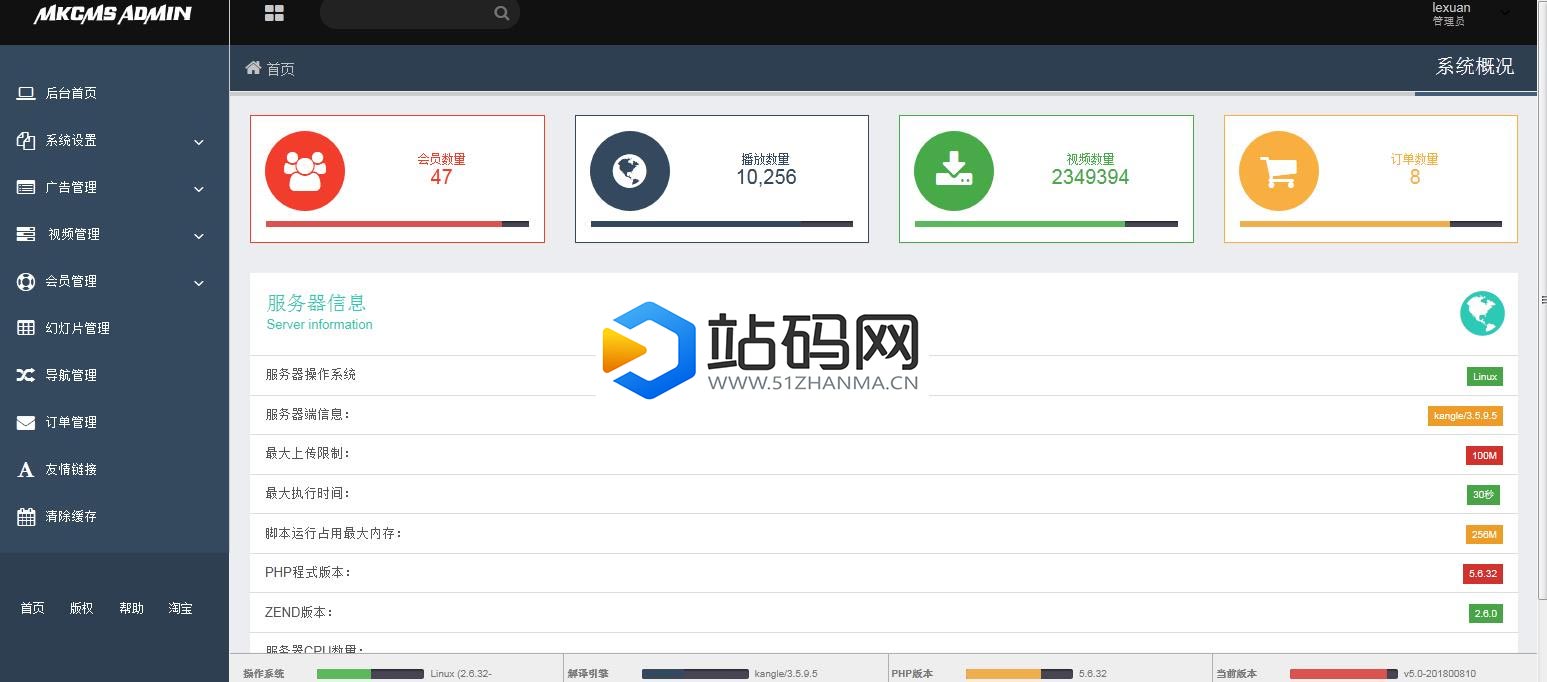Screen dimensions: 1547x682
Task: Click the green 30秒 badge
Action: (x=1483, y=495)
